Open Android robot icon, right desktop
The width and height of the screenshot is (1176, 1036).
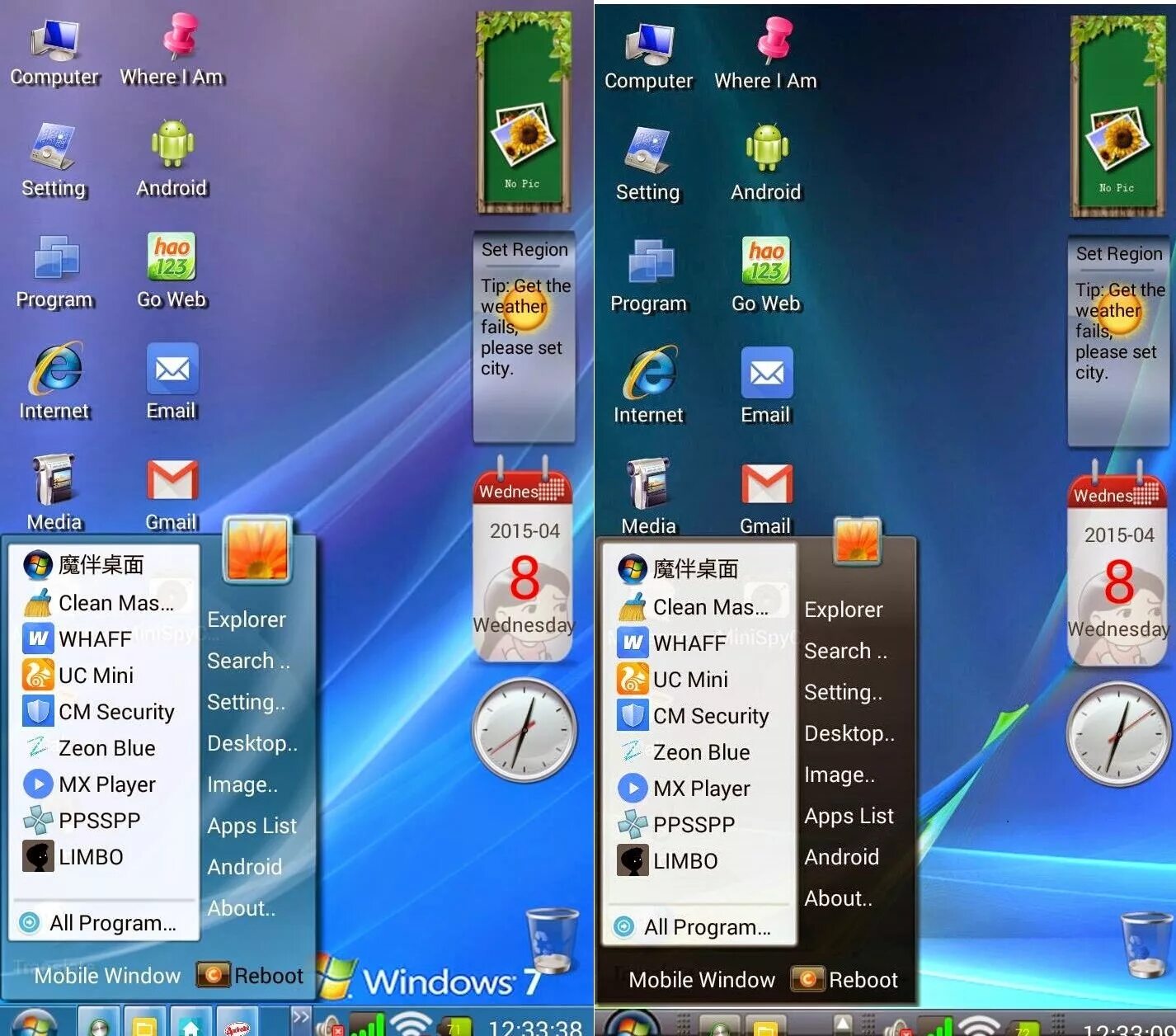[767, 149]
